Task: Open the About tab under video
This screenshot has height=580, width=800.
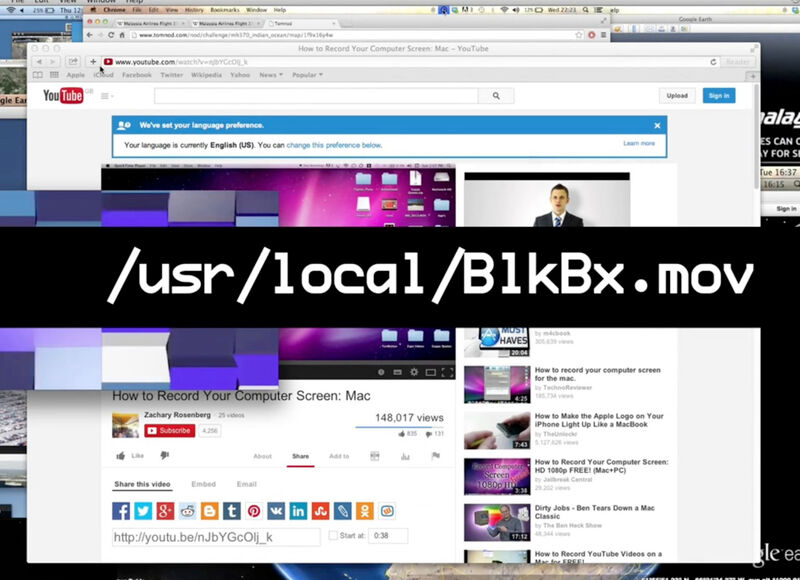Action: 262,456
